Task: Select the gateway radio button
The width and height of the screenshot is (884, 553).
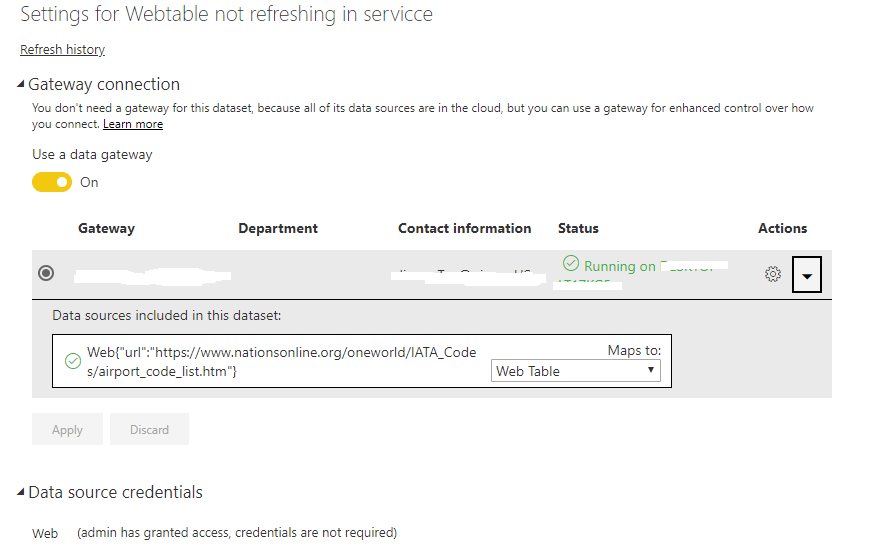Action: tap(46, 273)
